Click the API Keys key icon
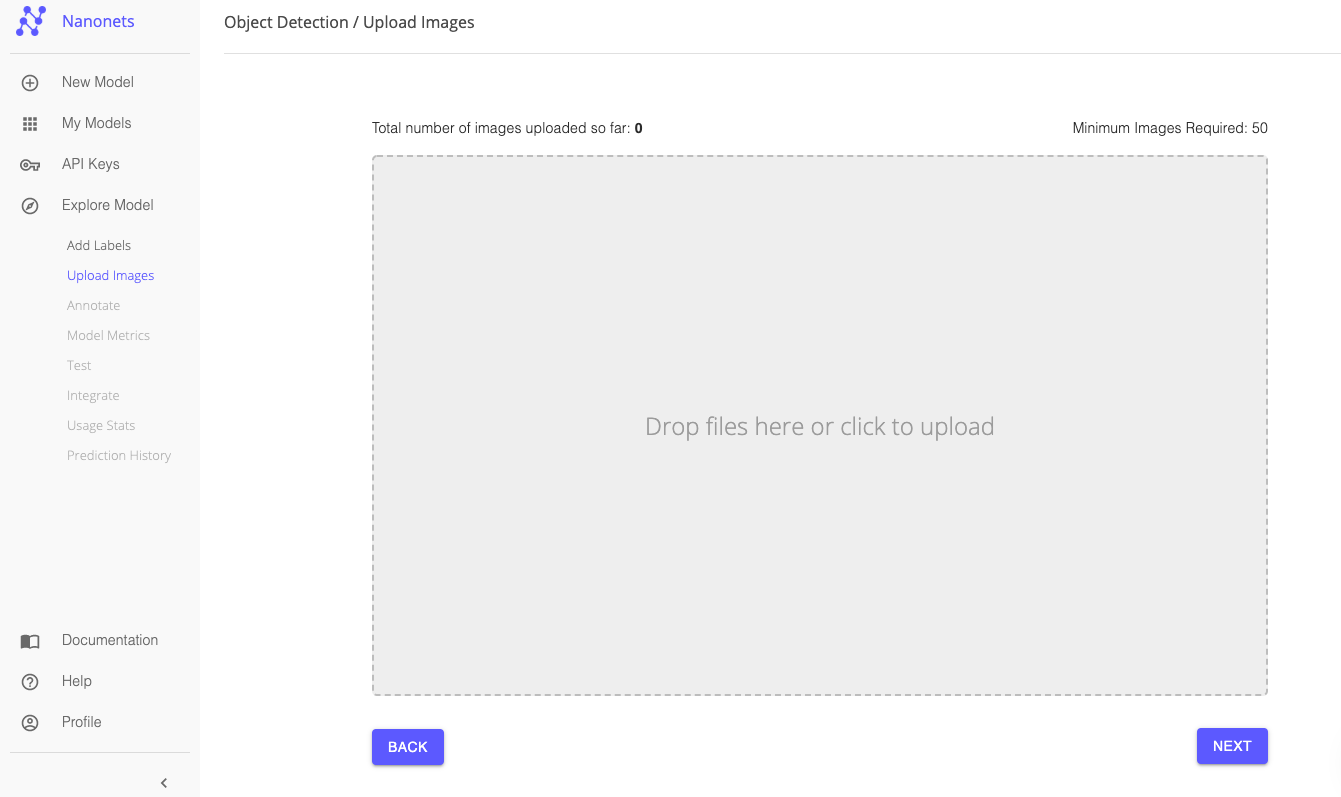 point(30,165)
